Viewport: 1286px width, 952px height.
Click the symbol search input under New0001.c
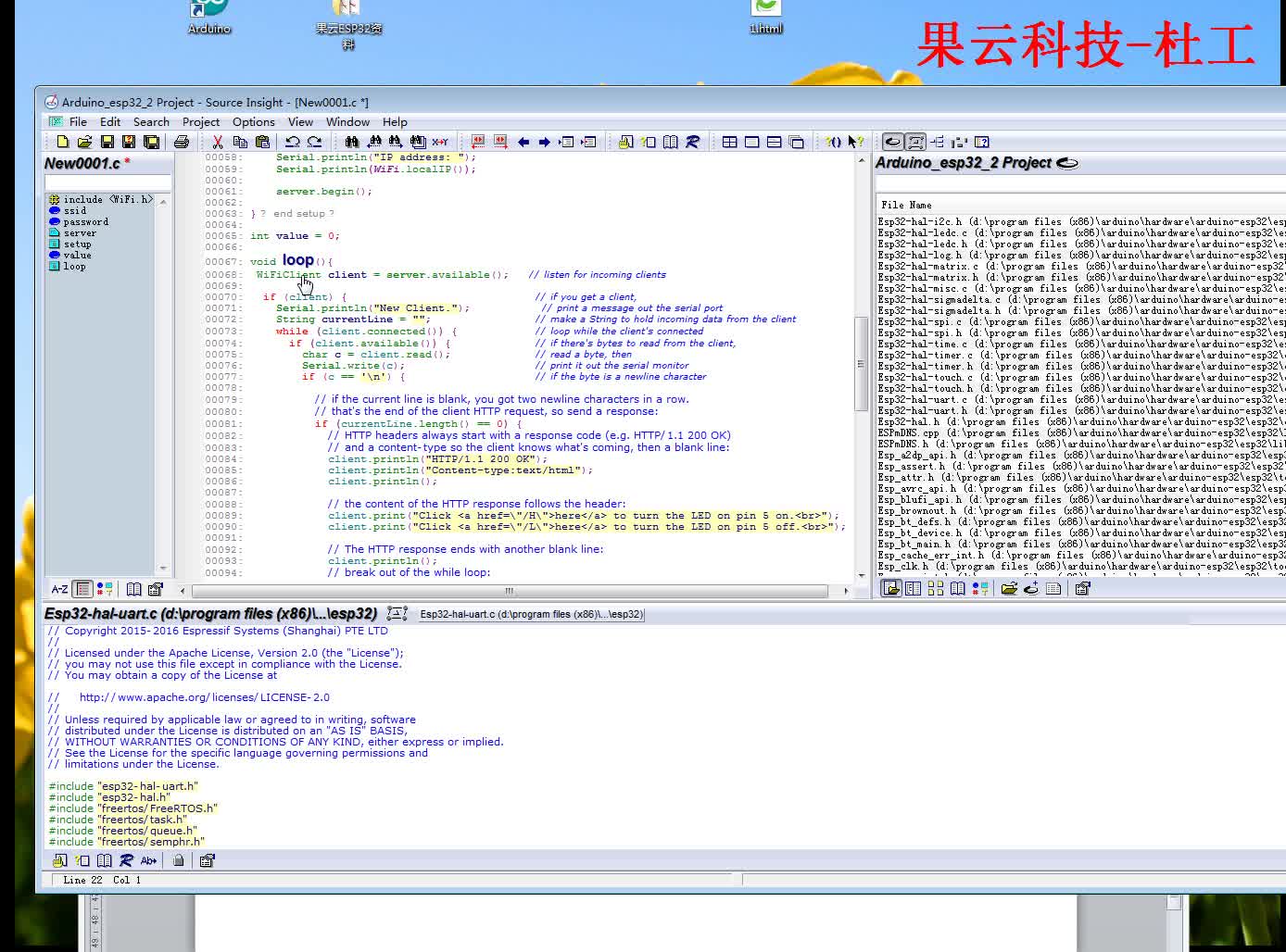click(107, 182)
